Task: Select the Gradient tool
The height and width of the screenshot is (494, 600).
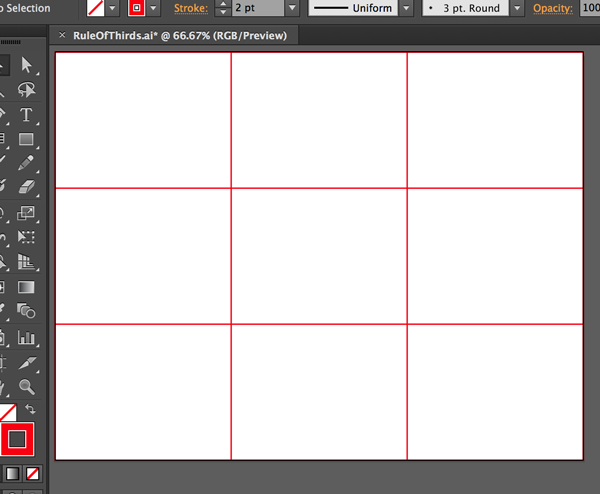Action: coord(26,287)
